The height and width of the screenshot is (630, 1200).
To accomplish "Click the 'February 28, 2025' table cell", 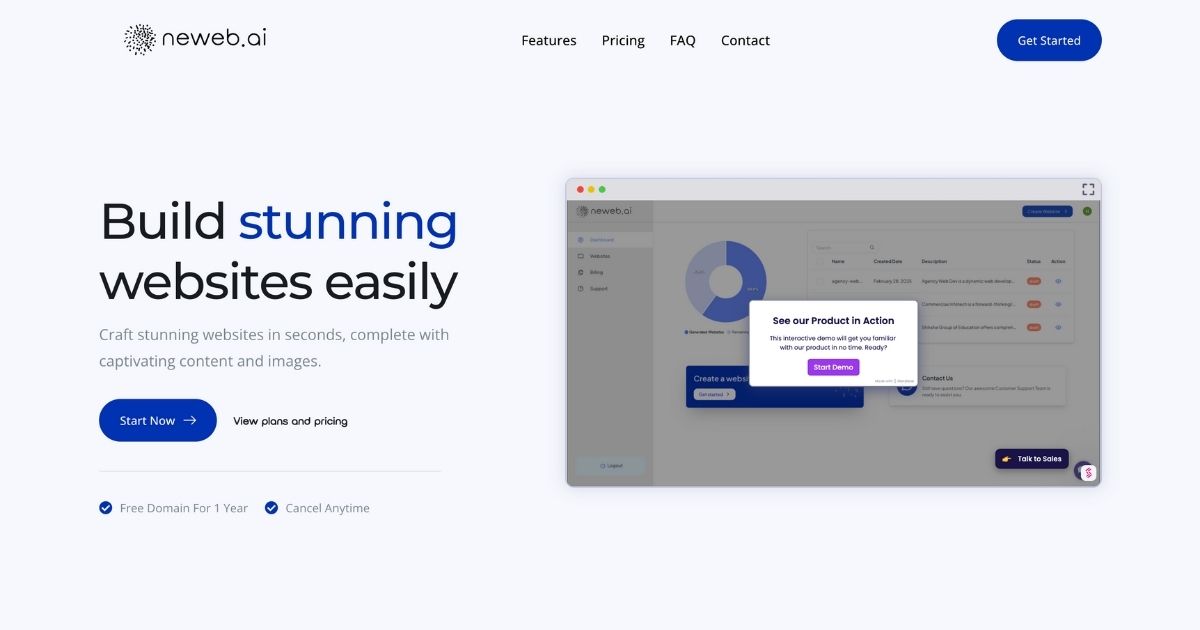I will [x=891, y=281].
